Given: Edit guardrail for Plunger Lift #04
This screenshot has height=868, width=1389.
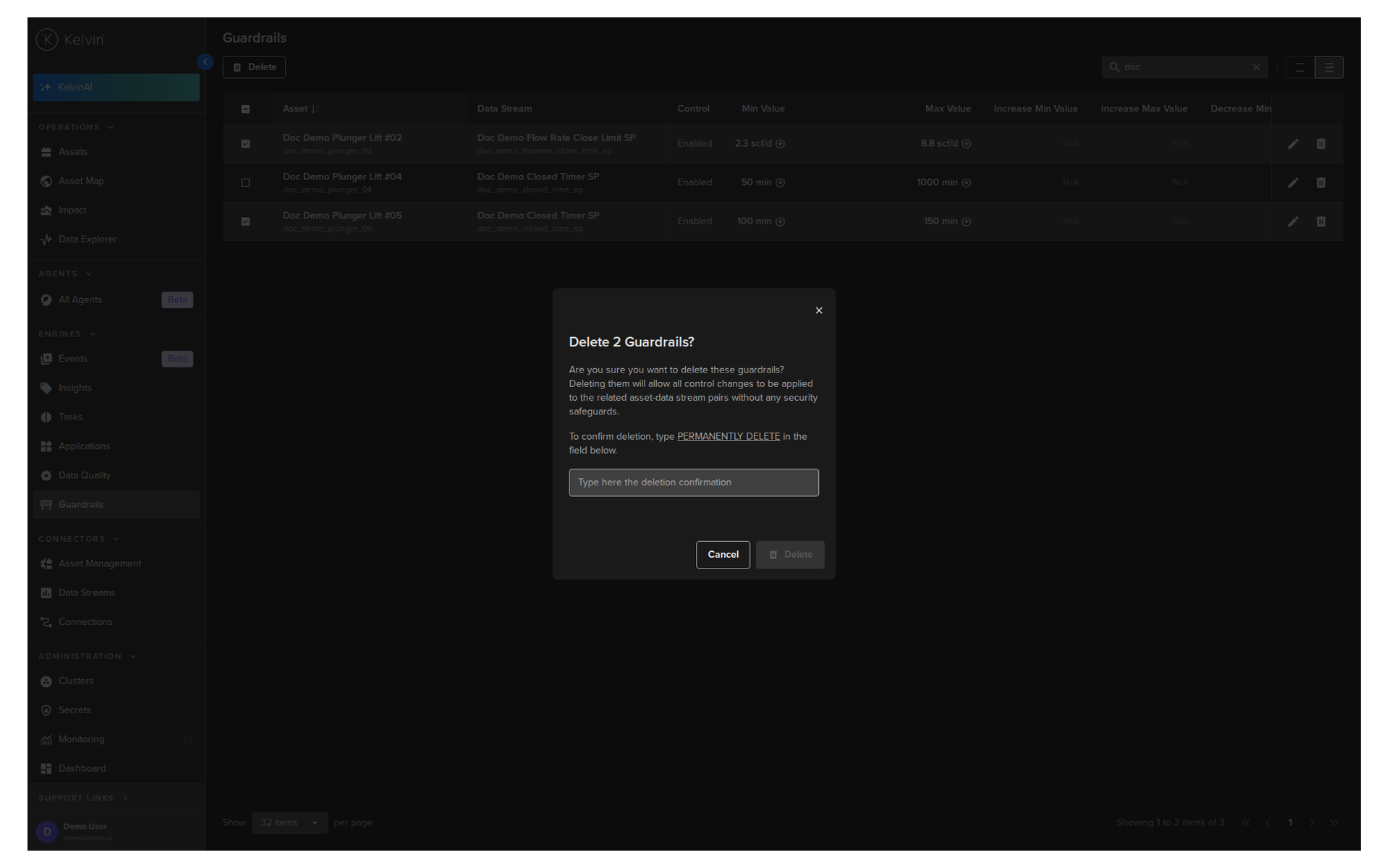Looking at the screenshot, I should coord(1293,183).
